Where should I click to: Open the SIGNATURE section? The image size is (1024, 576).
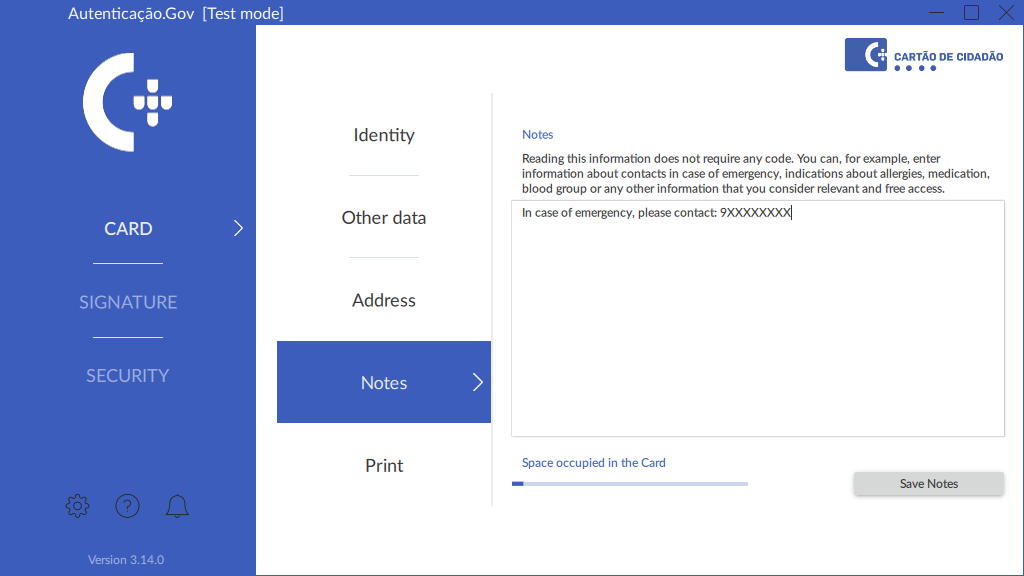pyautogui.click(x=128, y=302)
